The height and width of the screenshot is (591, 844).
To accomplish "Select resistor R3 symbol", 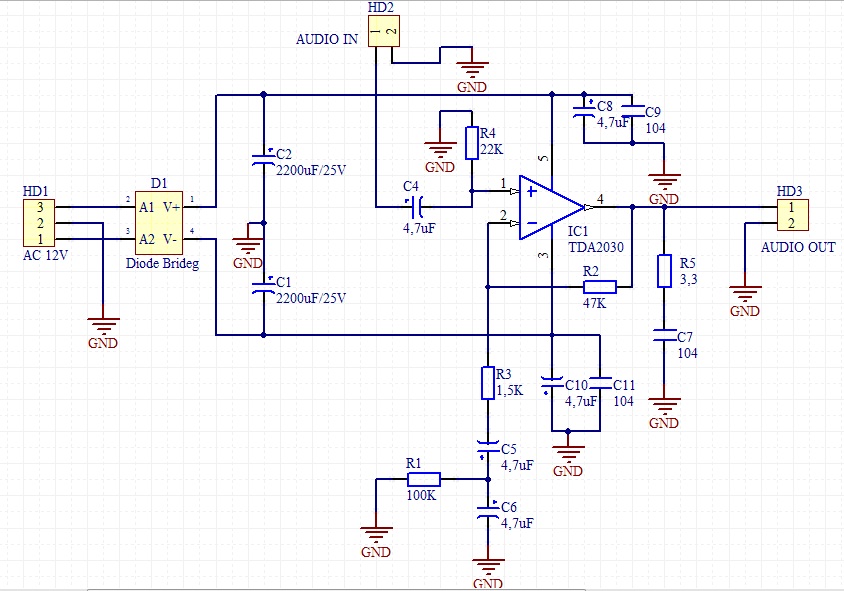I will 488,383.
